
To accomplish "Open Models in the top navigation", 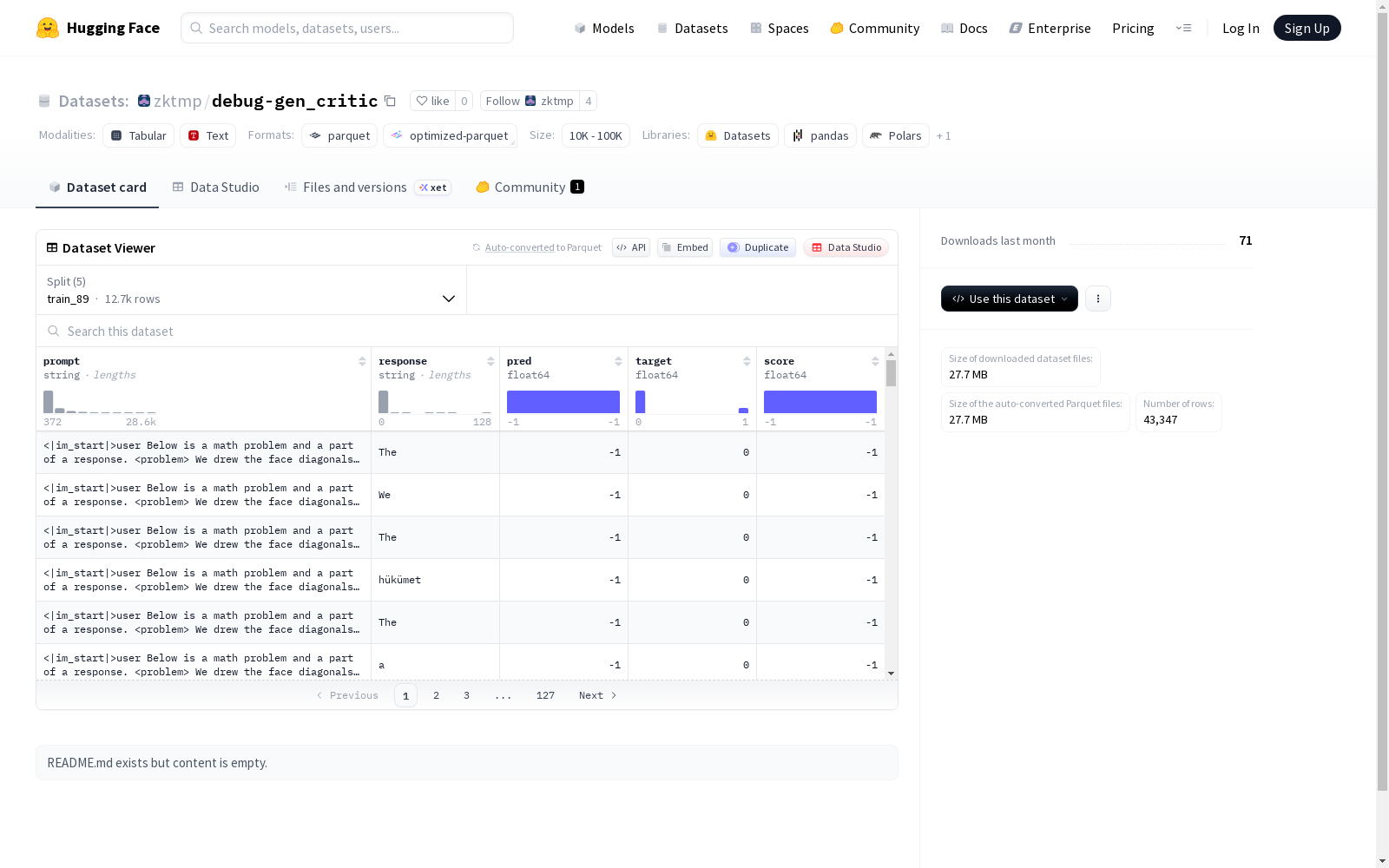I will pos(604,28).
